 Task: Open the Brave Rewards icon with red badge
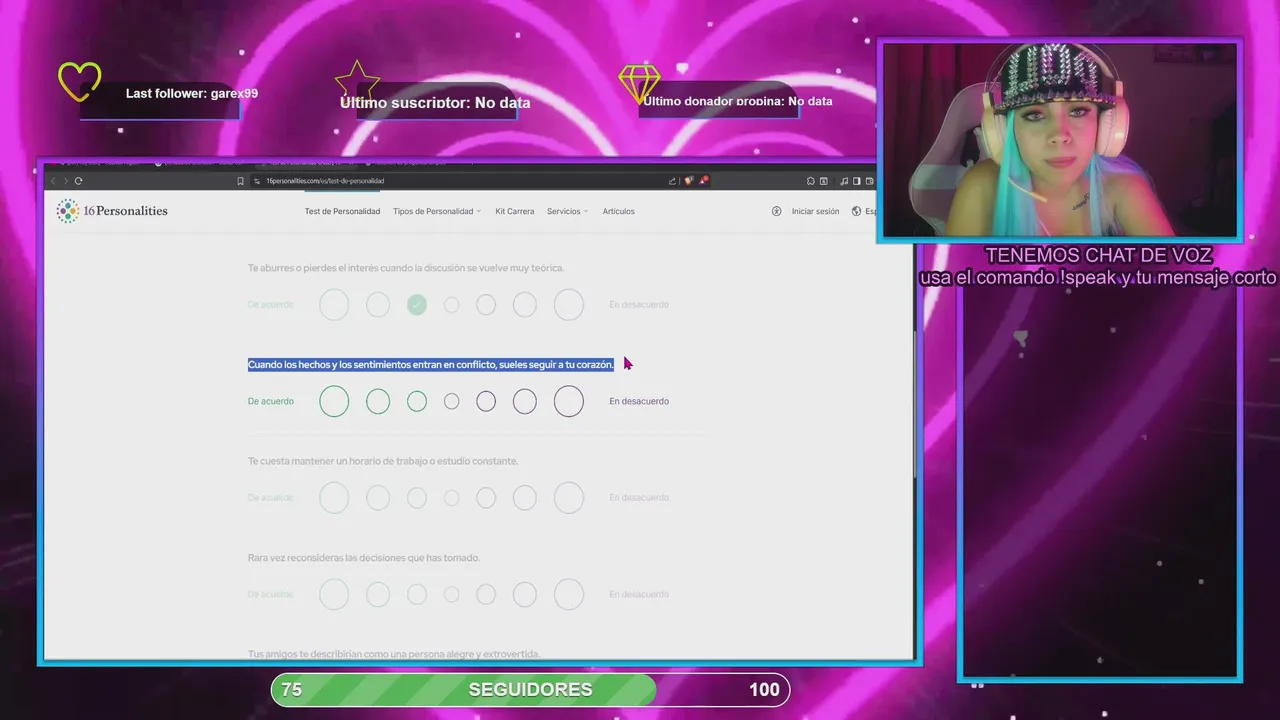[x=704, y=181]
